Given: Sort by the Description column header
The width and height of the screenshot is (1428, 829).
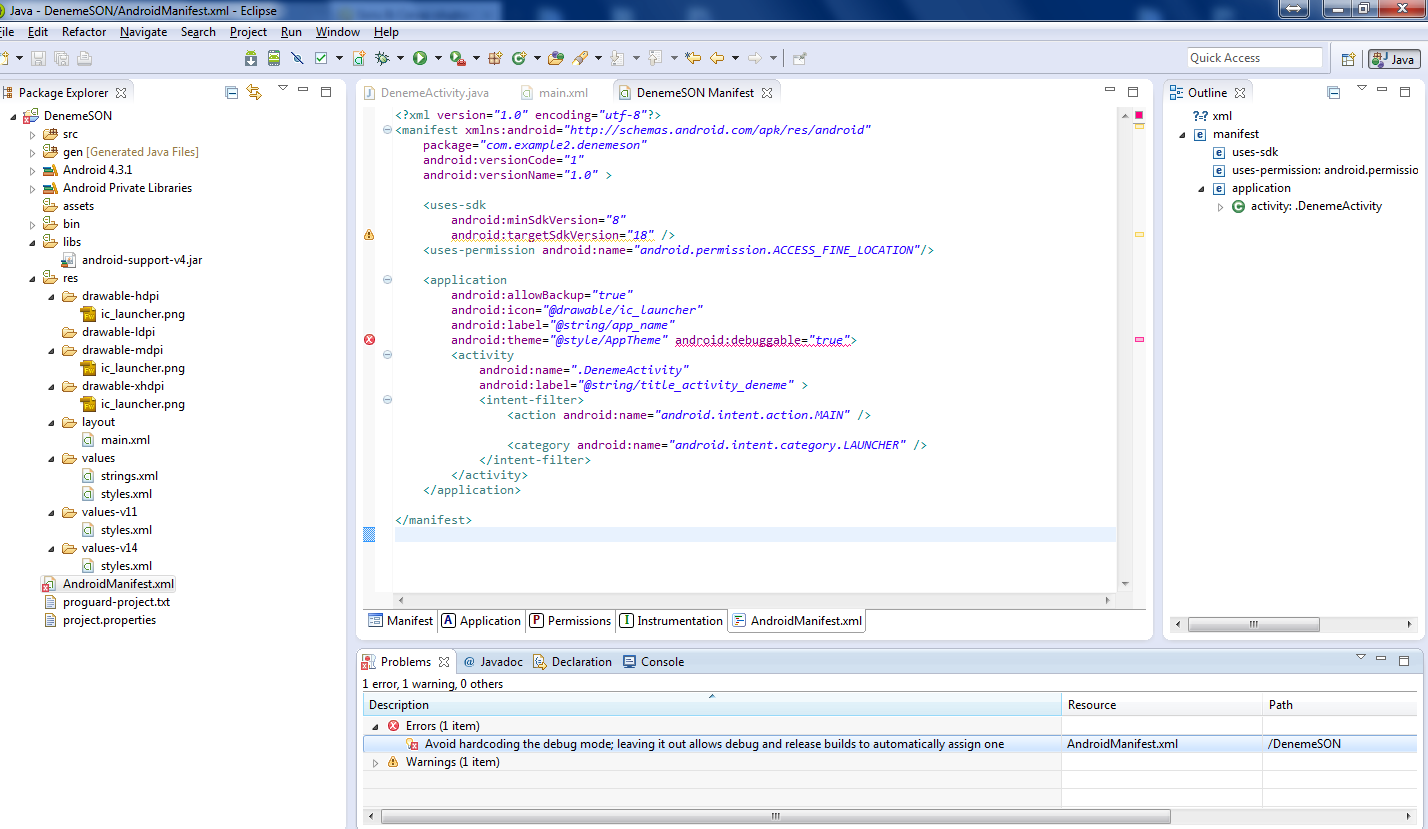Looking at the screenshot, I should point(711,705).
